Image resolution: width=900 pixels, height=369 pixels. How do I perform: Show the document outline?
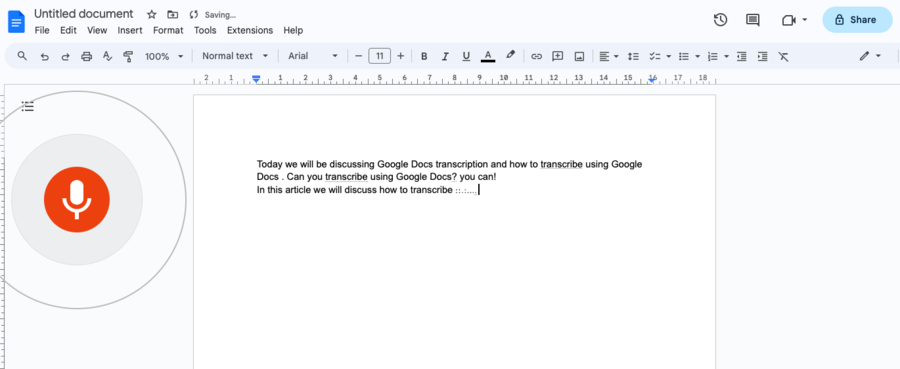coord(28,106)
